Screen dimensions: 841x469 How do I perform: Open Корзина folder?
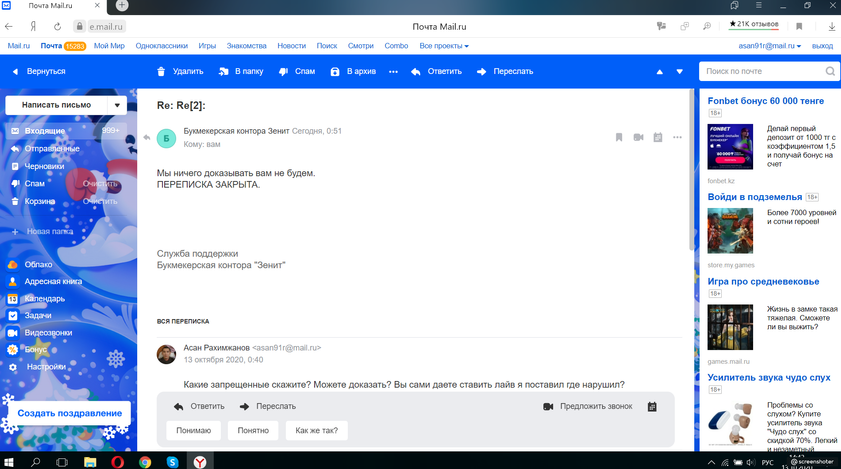(x=40, y=201)
